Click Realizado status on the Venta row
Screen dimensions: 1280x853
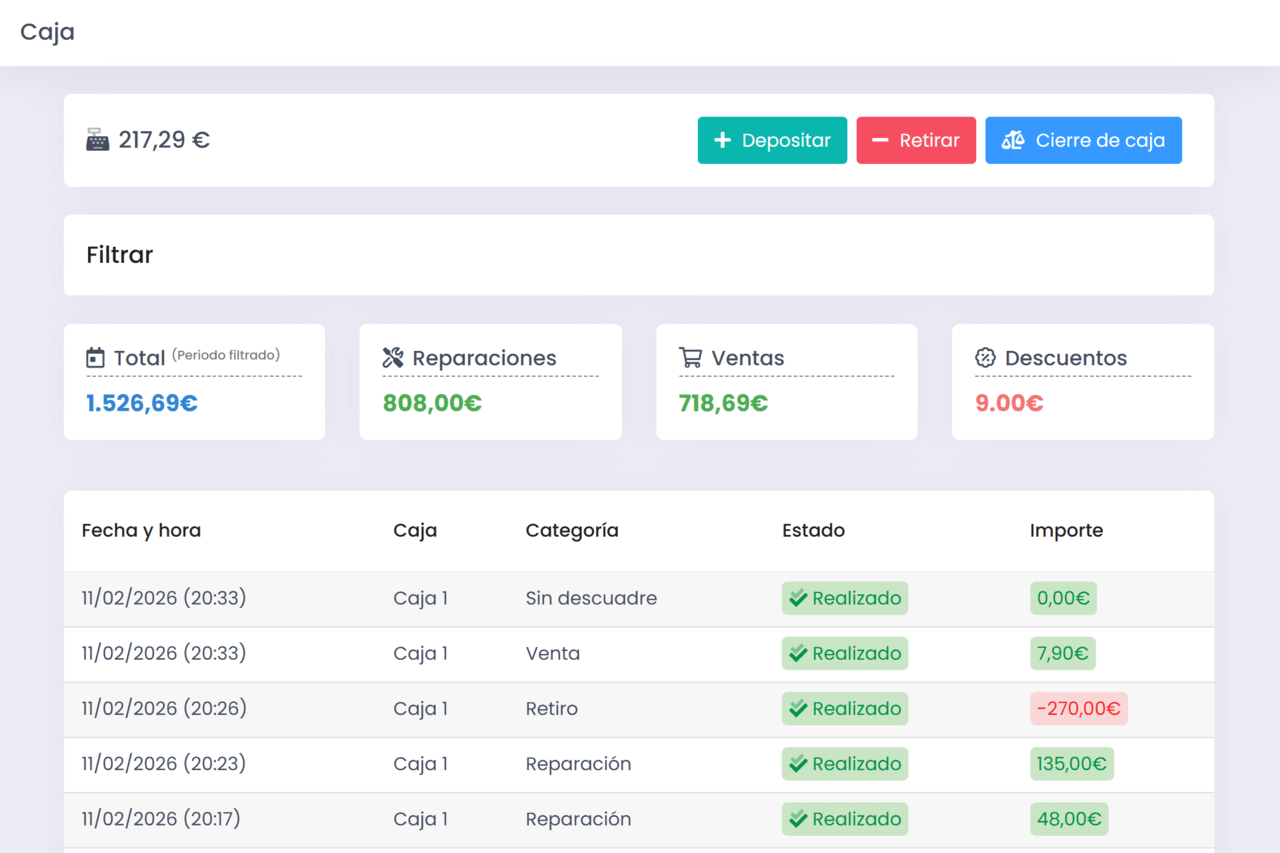pos(844,654)
